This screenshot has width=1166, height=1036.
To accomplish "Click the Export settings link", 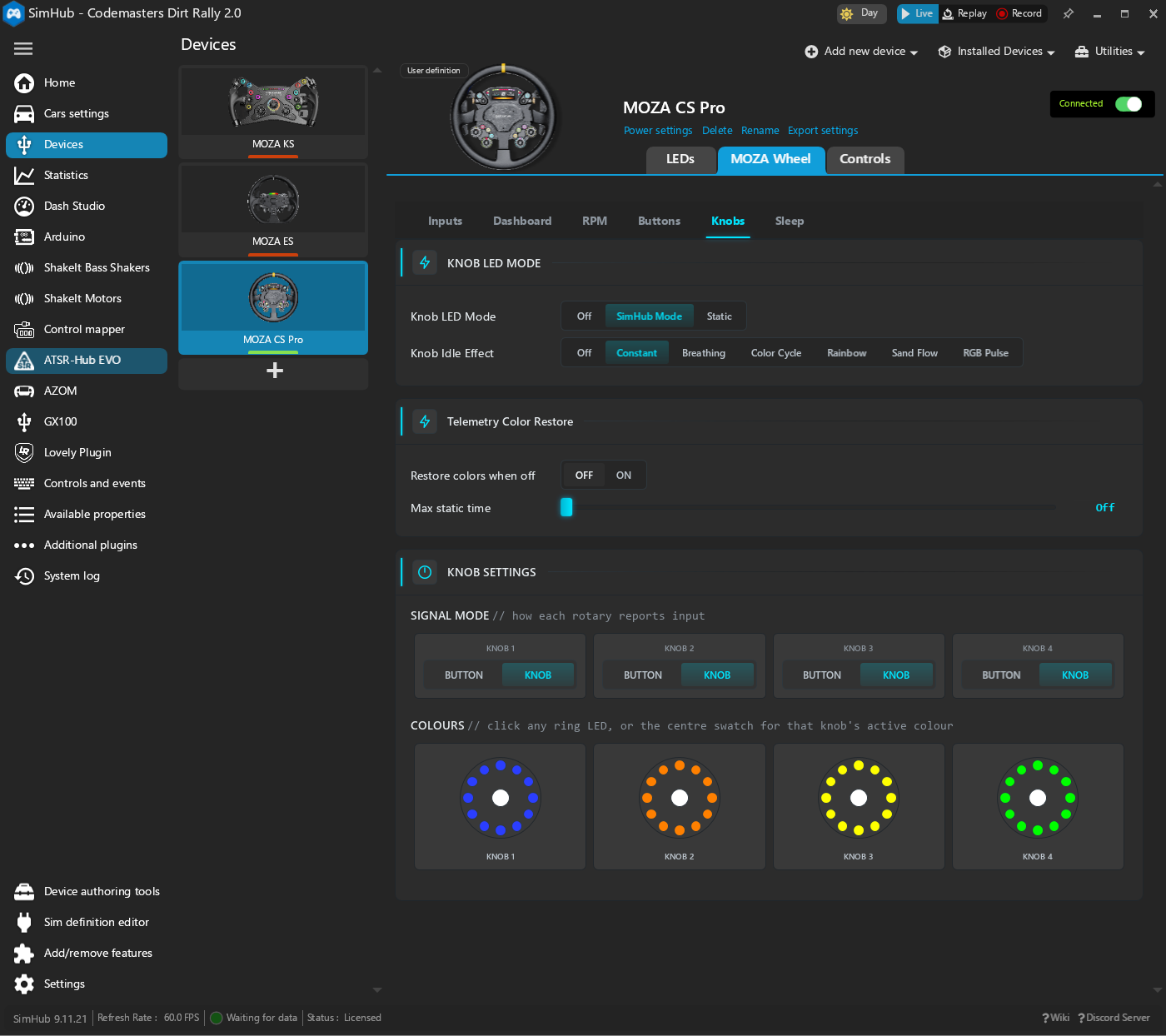I will (823, 131).
